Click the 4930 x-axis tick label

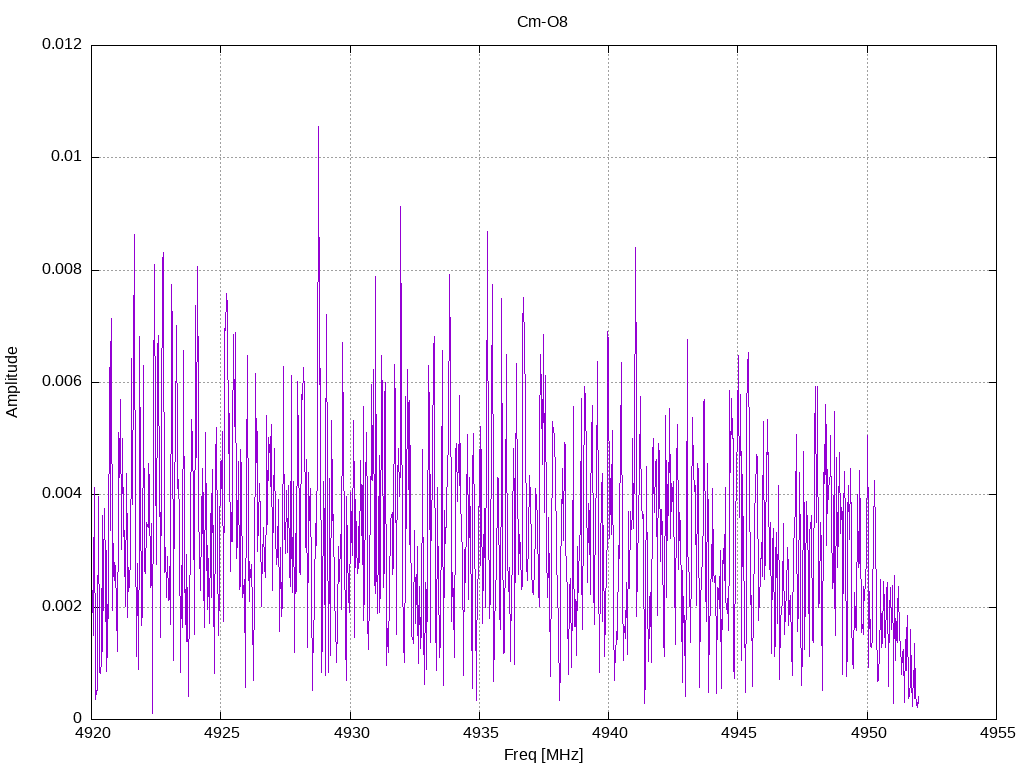click(x=351, y=733)
